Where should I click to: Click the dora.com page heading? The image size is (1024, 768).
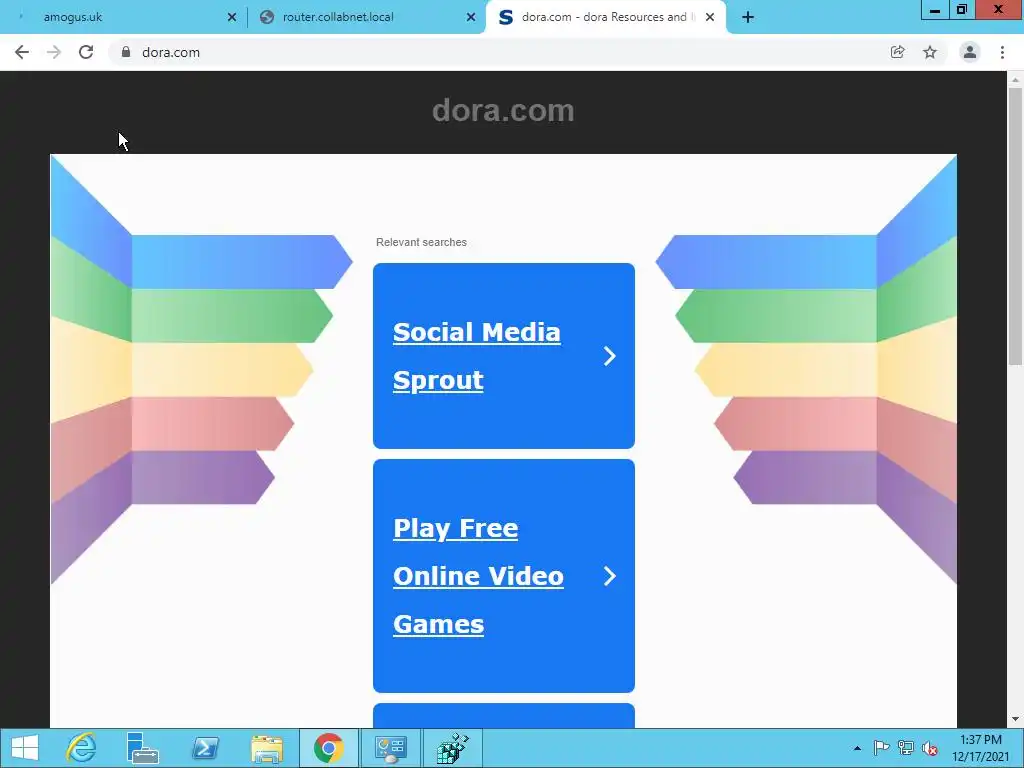(x=503, y=110)
